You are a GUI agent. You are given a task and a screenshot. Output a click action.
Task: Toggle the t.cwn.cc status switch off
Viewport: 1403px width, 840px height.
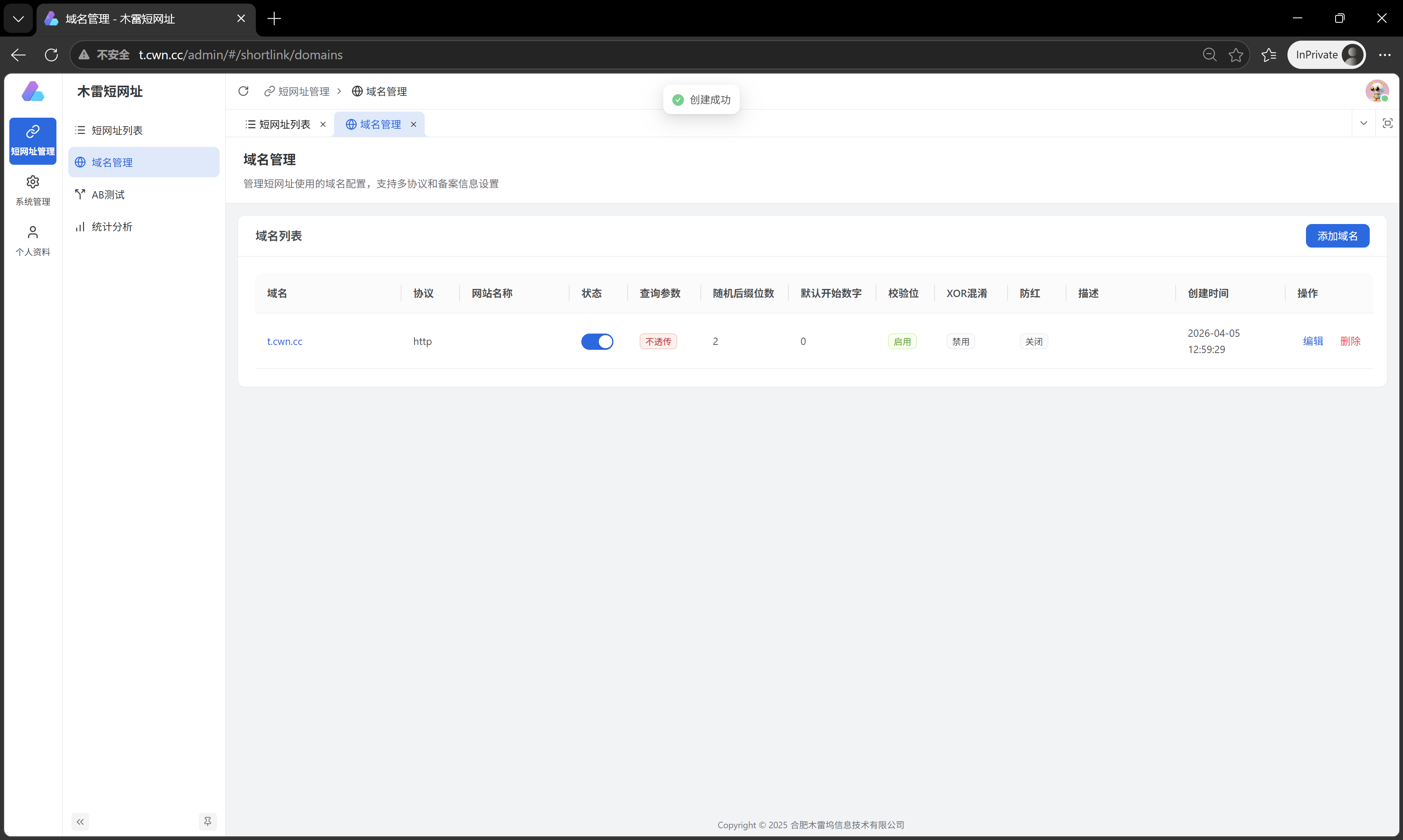click(x=597, y=341)
